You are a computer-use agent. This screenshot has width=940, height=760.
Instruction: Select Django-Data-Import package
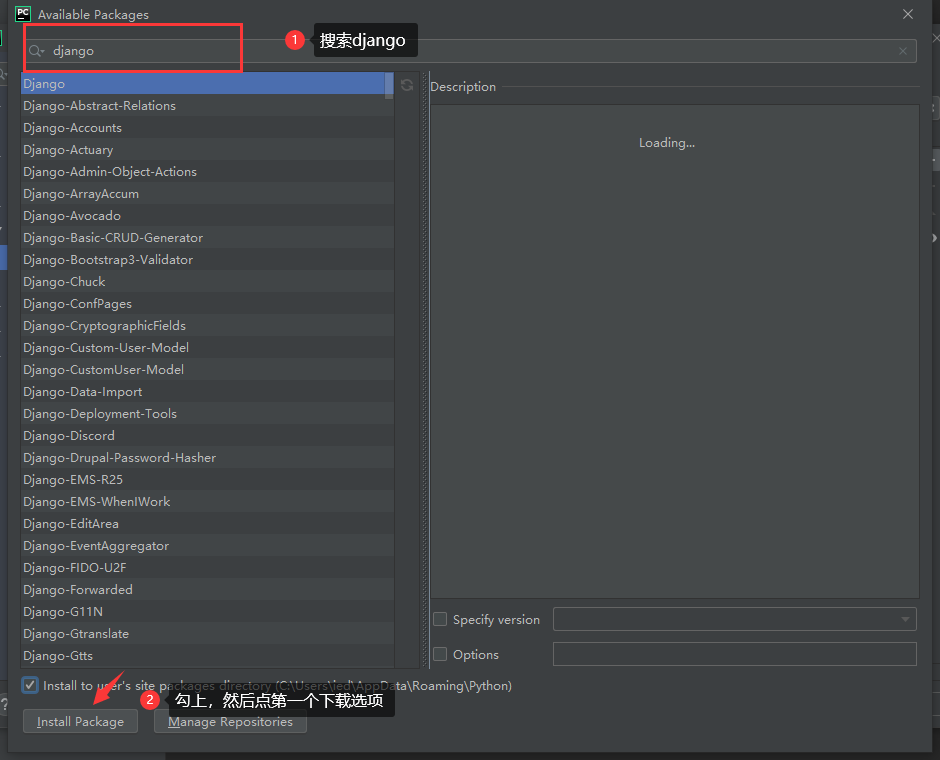[207, 391]
